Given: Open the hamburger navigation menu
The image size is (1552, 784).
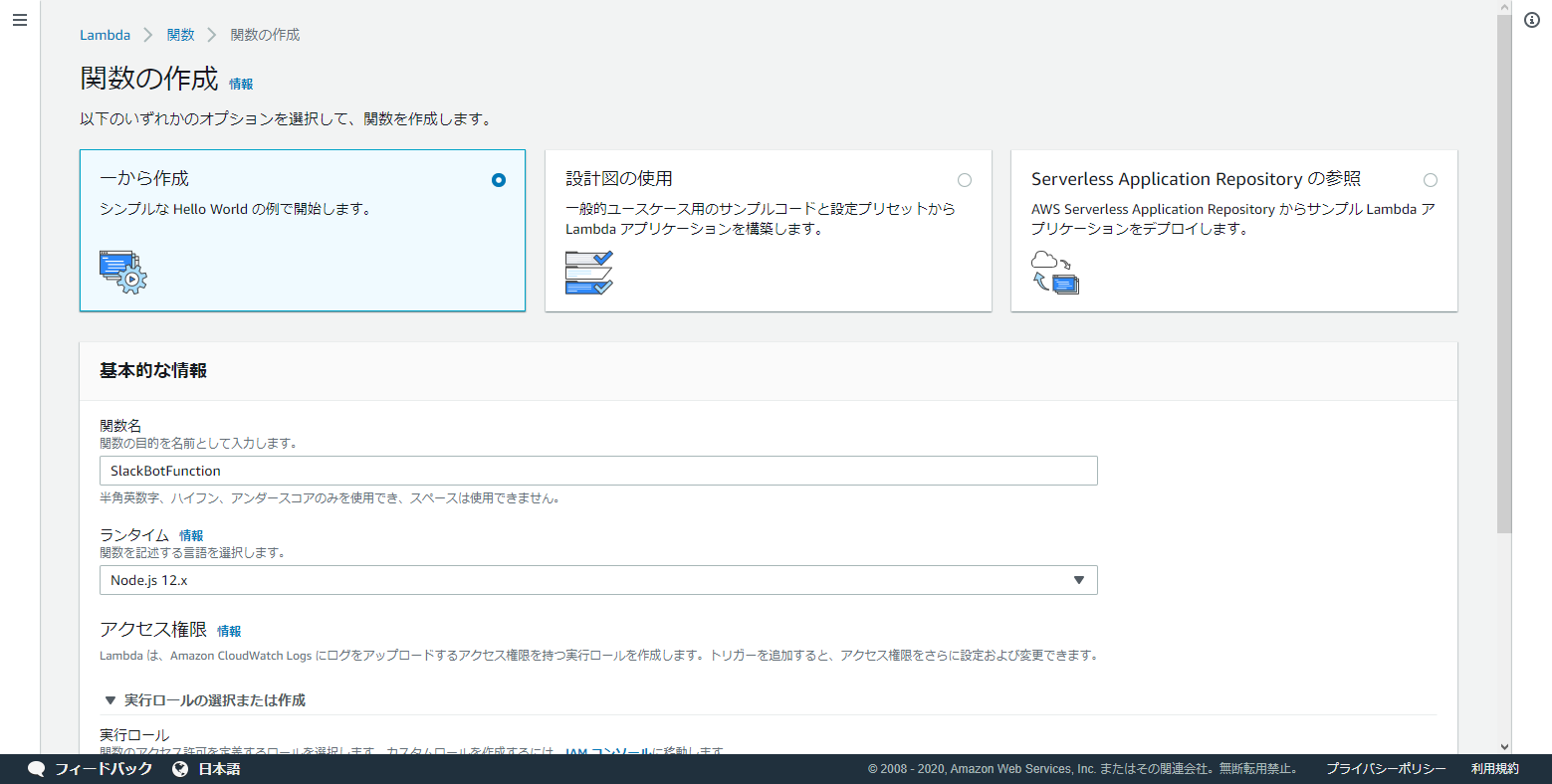Looking at the screenshot, I should pos(20,20).
